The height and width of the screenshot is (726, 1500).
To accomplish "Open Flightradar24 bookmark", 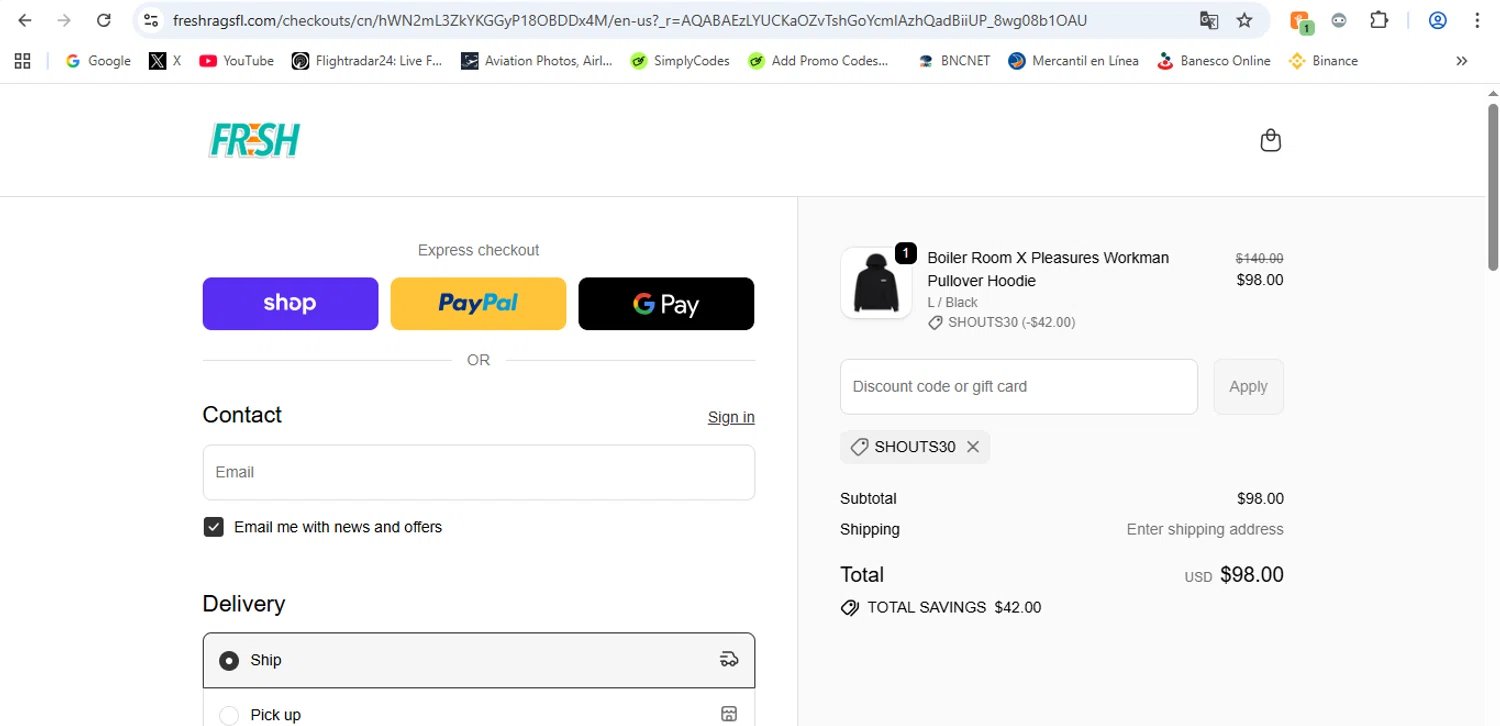I will tap(367, 61).
